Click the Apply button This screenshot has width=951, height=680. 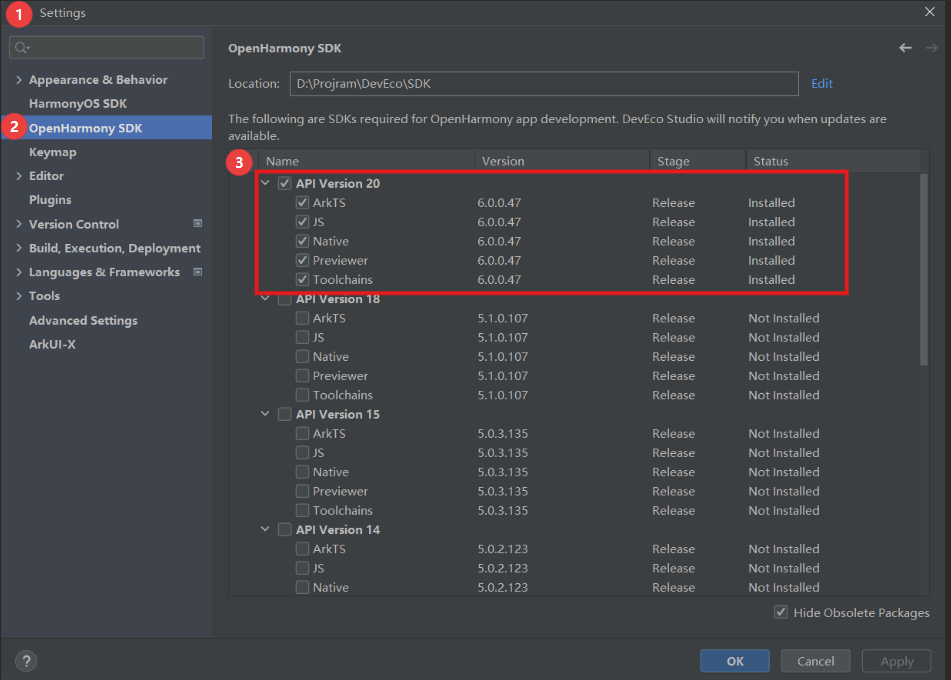[896, 661]
